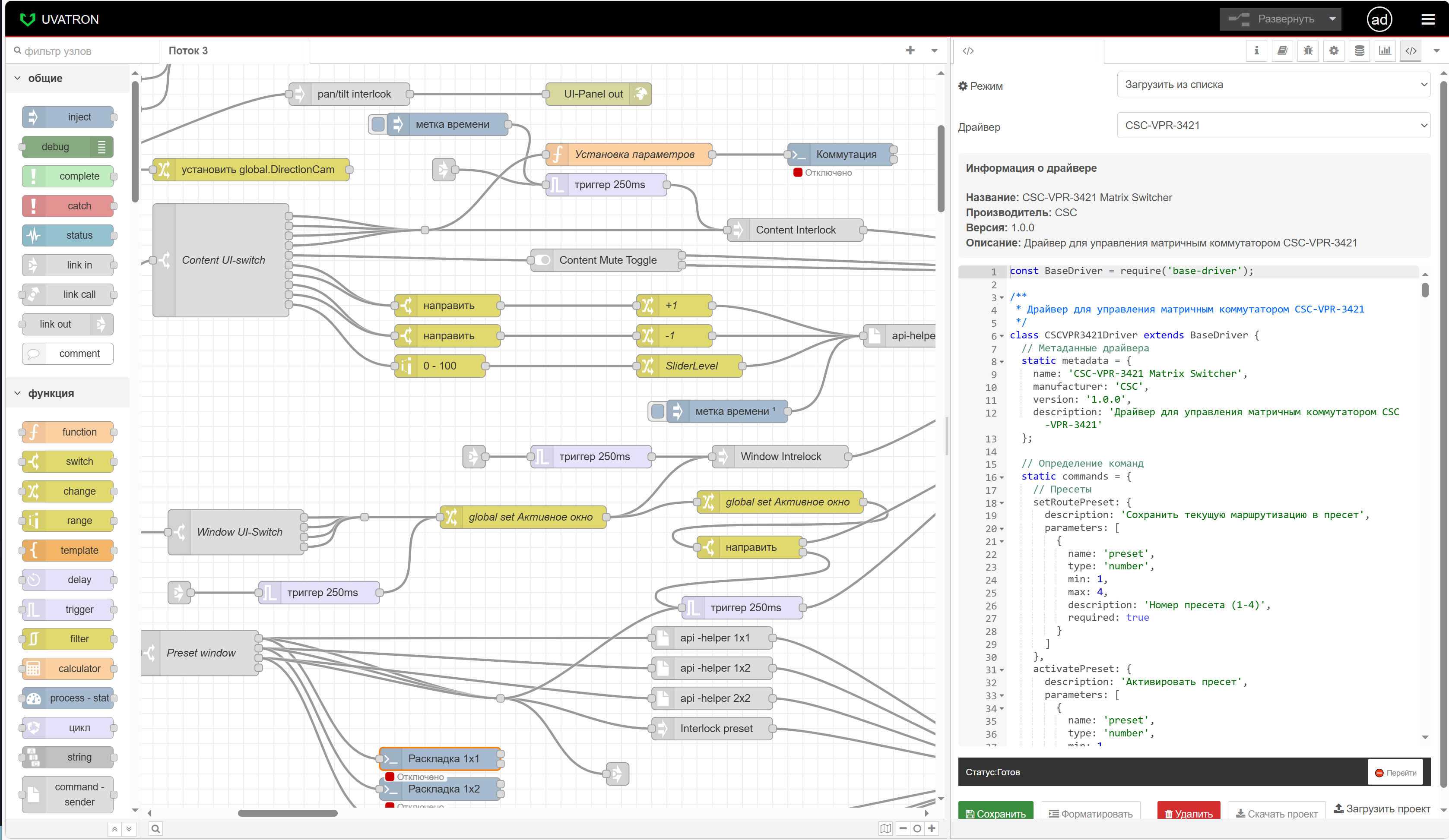Click the add new flow plus icon
The width and height of the screenshot is (1449, 840).
tap(910, 51)
